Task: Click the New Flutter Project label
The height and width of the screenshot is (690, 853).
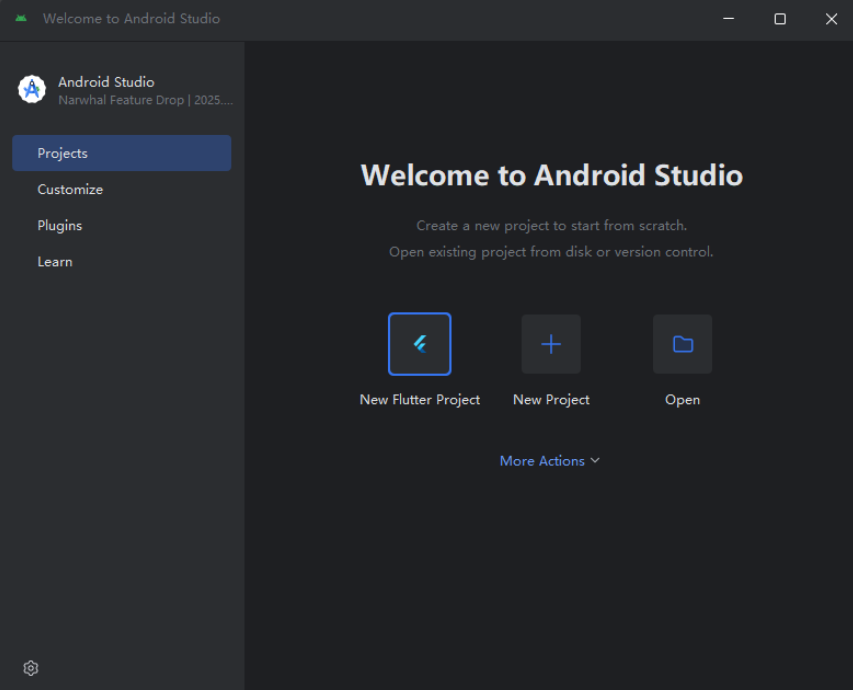Action: 419,400
